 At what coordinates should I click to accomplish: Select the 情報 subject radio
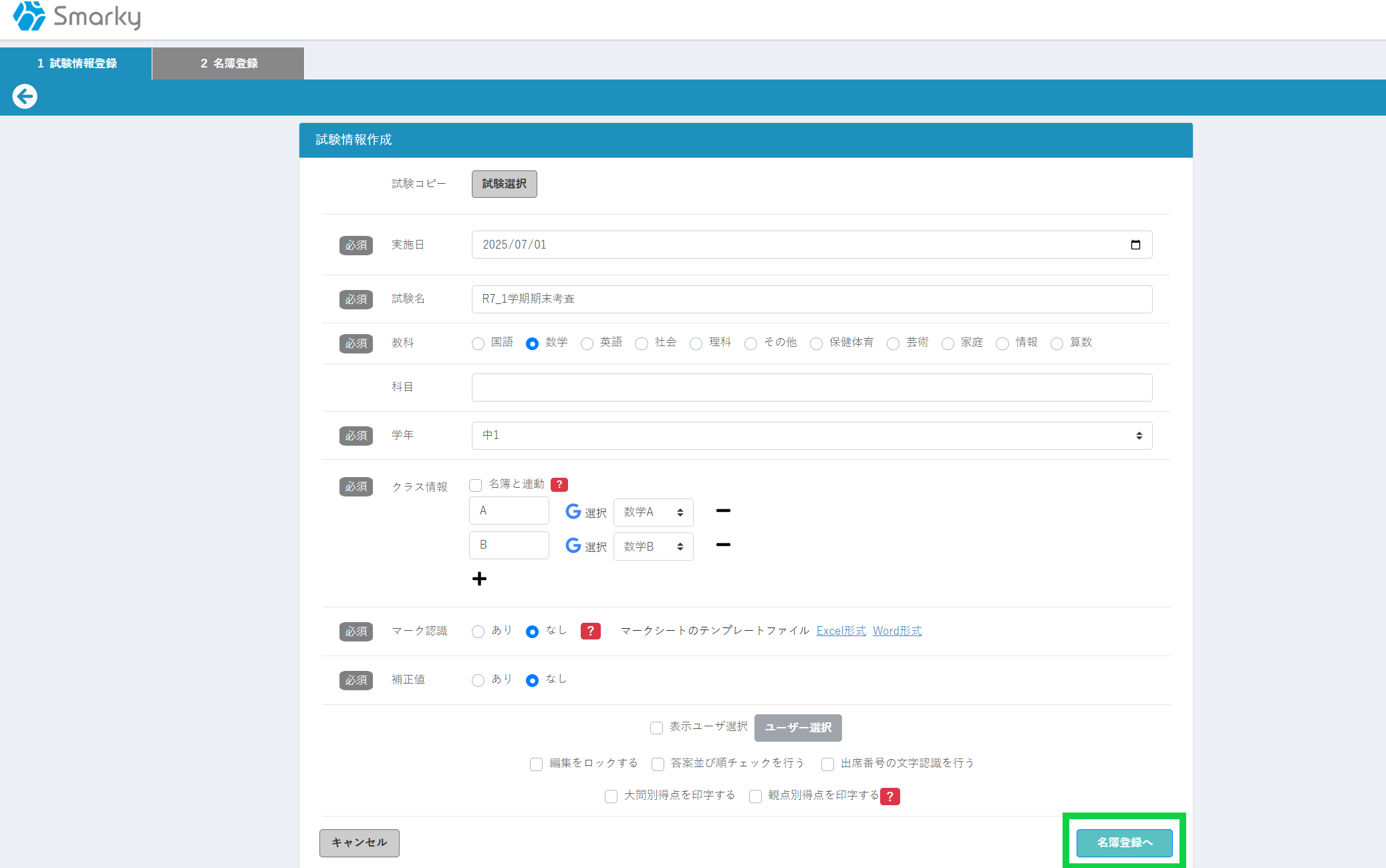point(1002,343)
